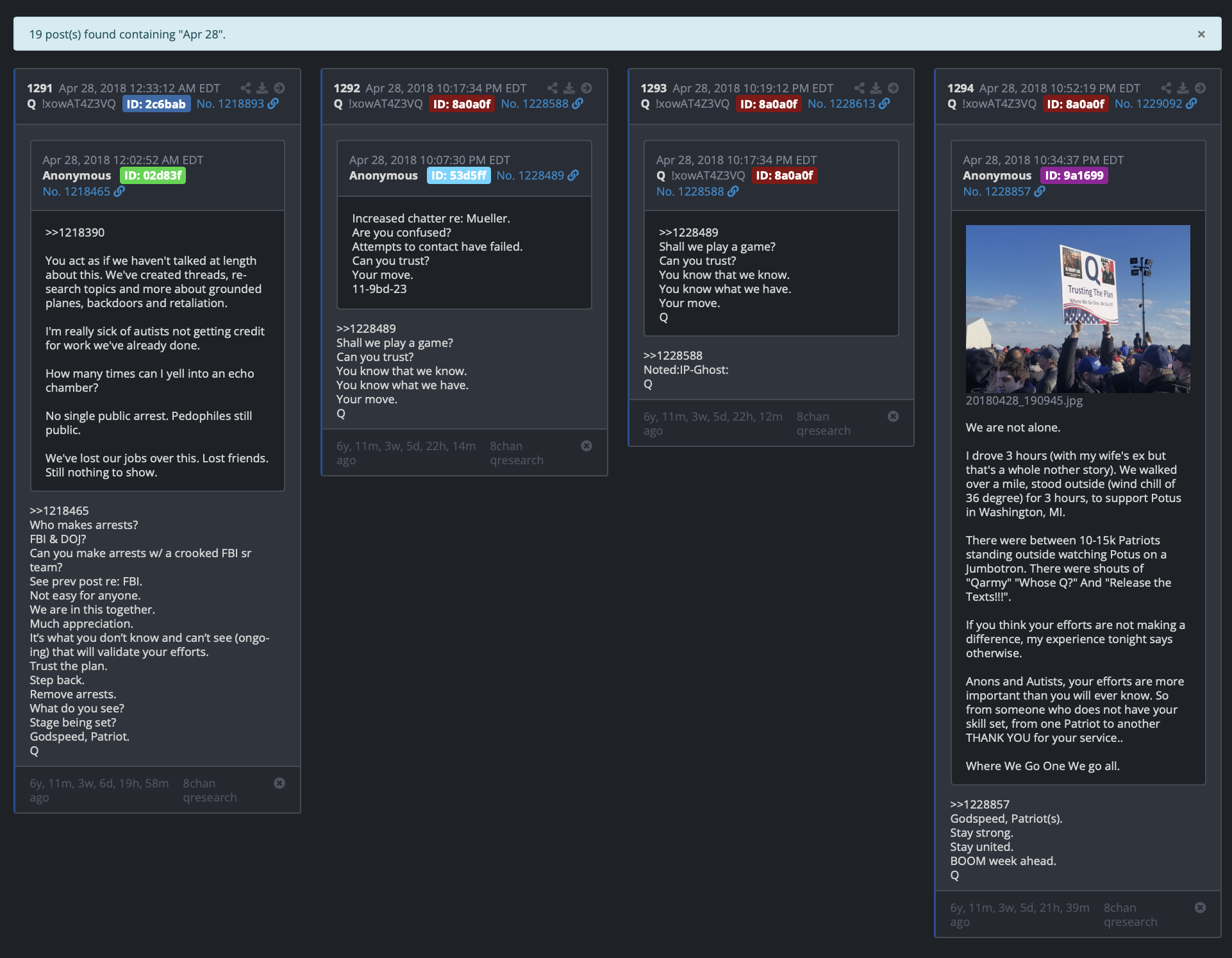Click timestamp Apr 28, 2018 12:33:12 AM EDT
The height and width of the screenshot is (958, 1232).
click(139, 88)
